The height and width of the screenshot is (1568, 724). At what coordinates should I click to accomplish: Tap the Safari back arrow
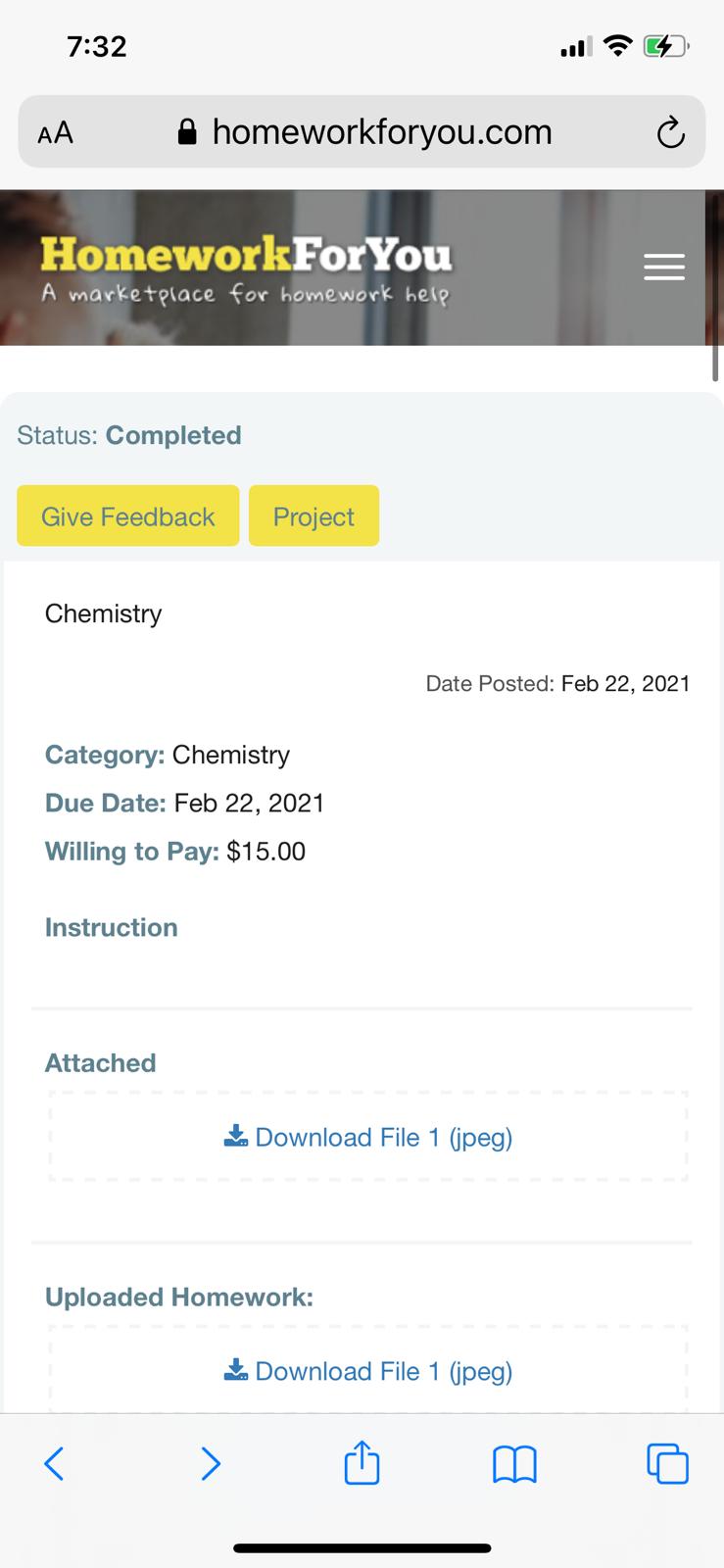pyautogui.click(x=55, y=1464)
